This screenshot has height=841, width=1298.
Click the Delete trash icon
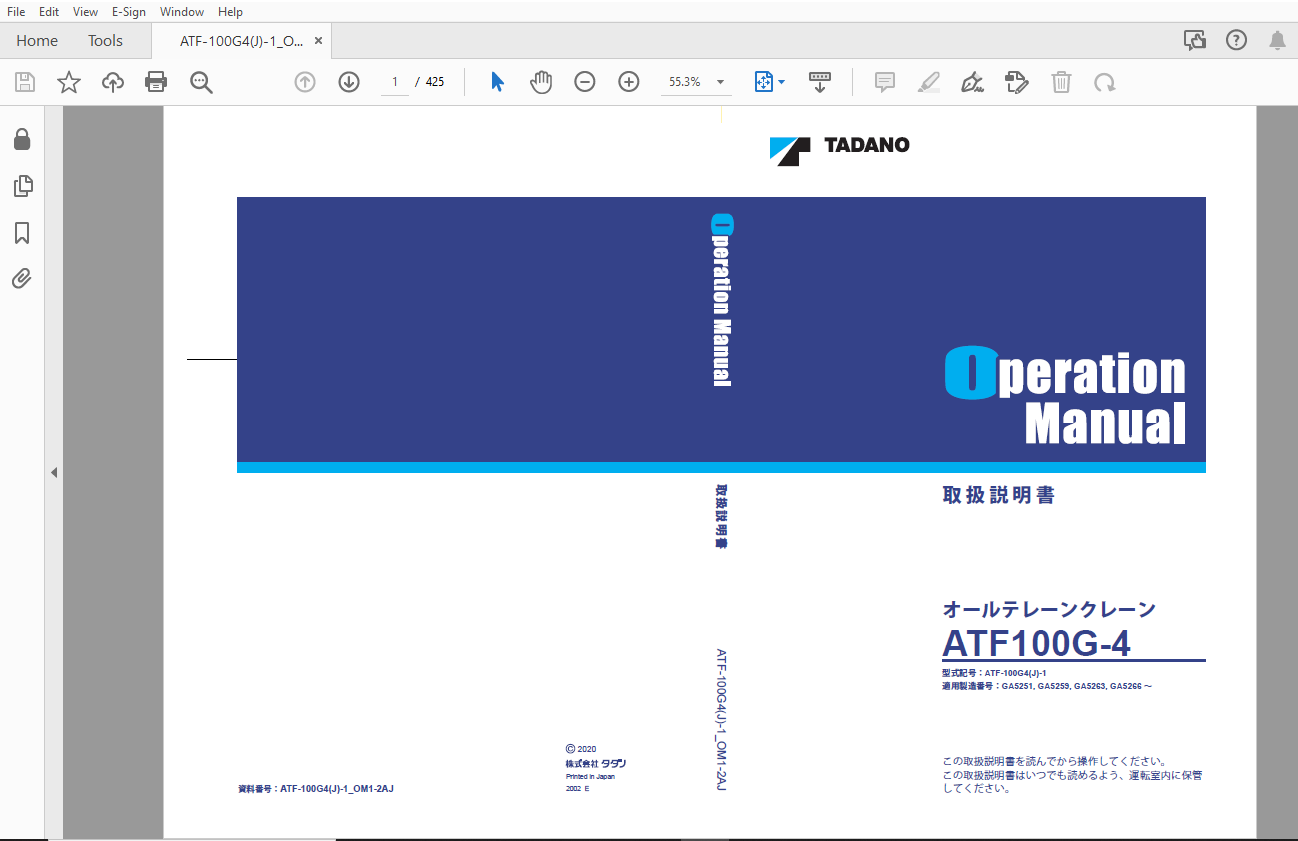(1061, 82)
